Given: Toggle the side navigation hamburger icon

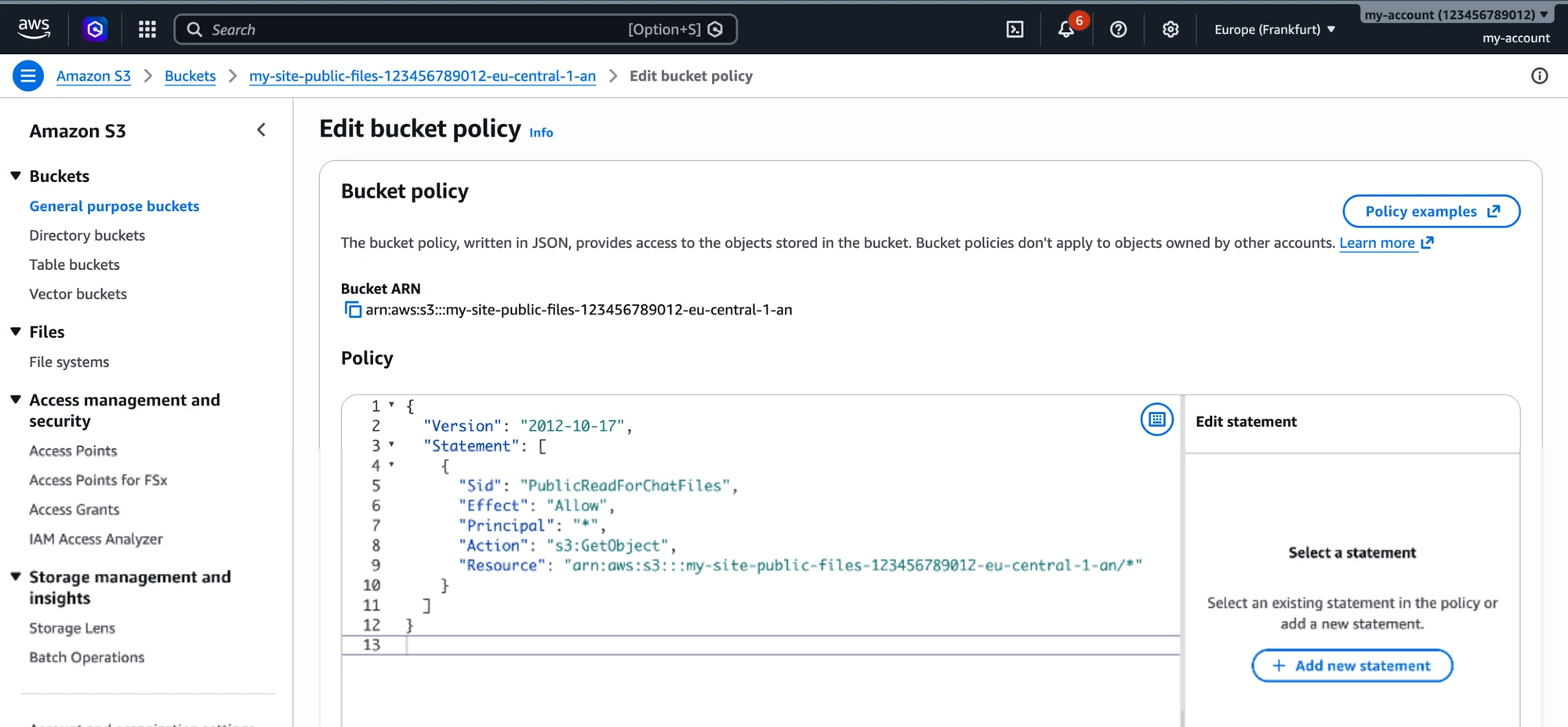Looking at the screenshot, I should (27, 76).
